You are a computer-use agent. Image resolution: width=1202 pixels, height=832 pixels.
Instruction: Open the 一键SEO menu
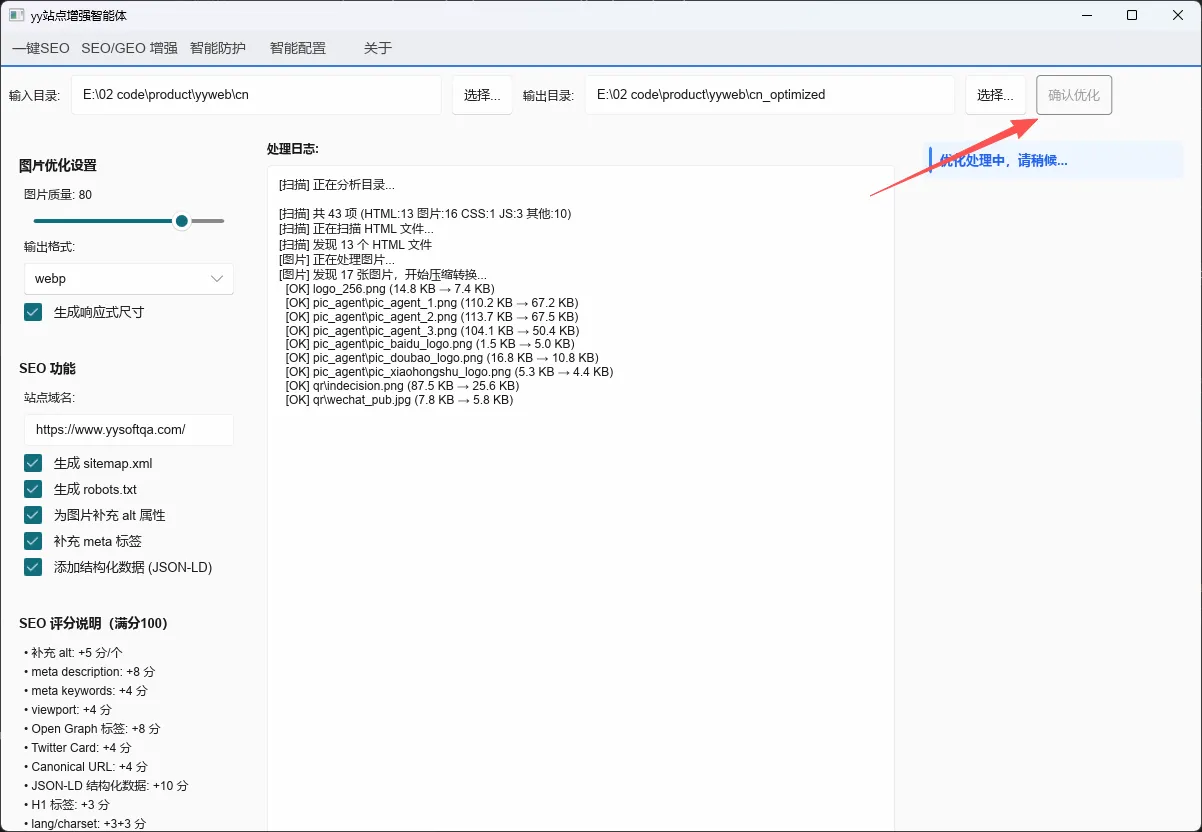pos(41,48)
